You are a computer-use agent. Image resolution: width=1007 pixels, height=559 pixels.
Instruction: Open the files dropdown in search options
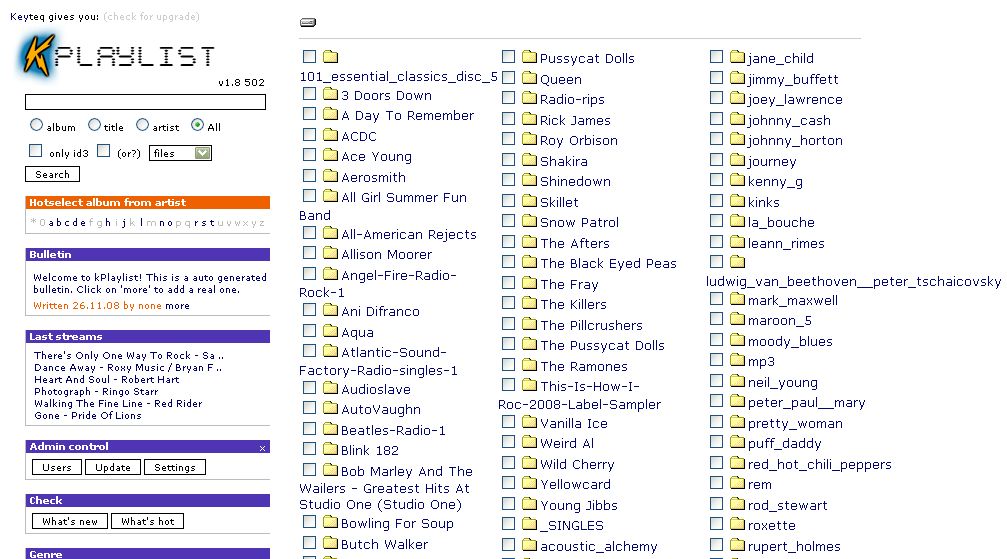[180, 153]
